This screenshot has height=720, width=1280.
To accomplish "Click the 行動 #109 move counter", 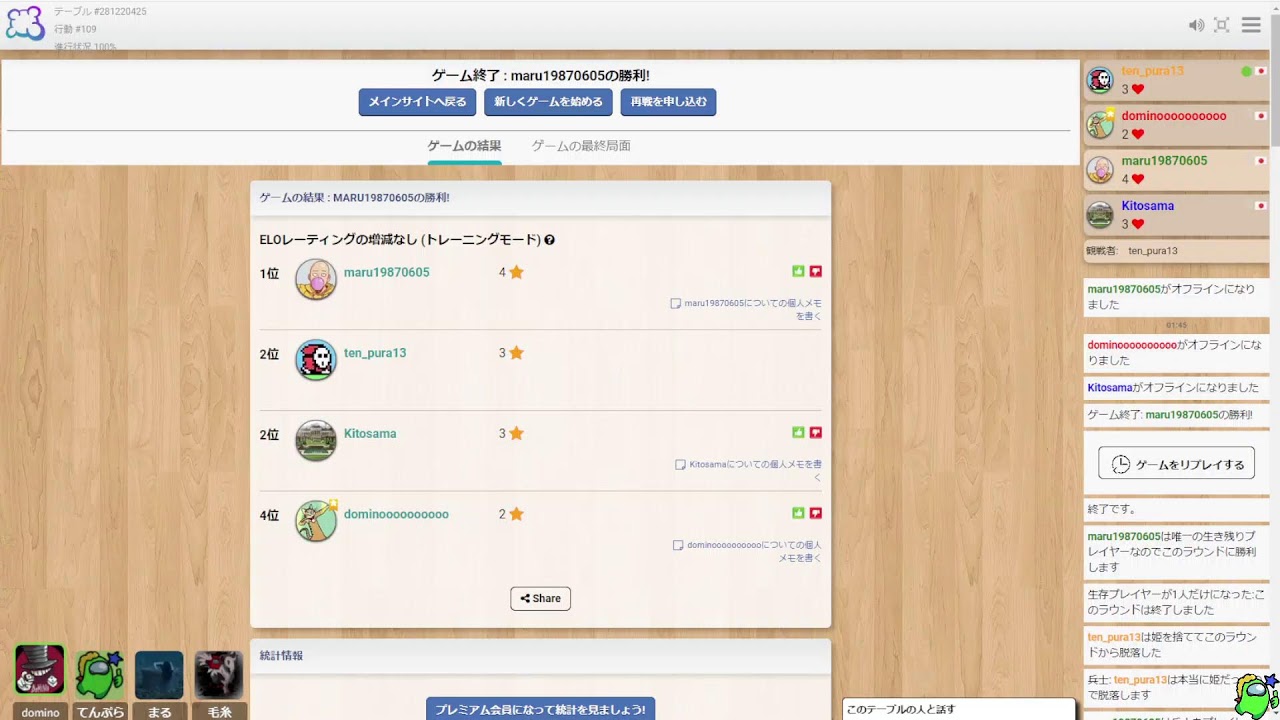I will [75, 30].
